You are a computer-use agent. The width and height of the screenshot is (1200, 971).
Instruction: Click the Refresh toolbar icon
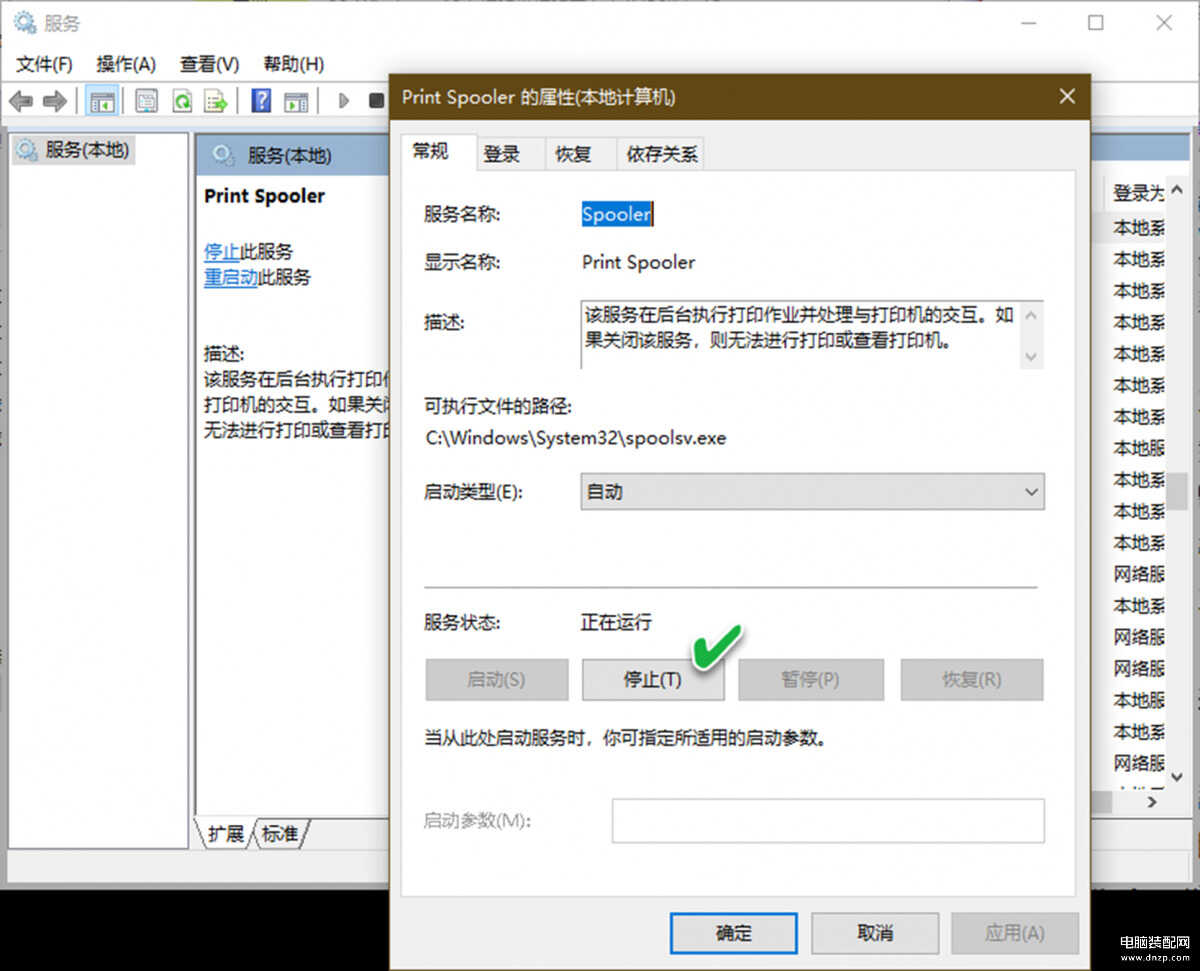pos(182,101)
